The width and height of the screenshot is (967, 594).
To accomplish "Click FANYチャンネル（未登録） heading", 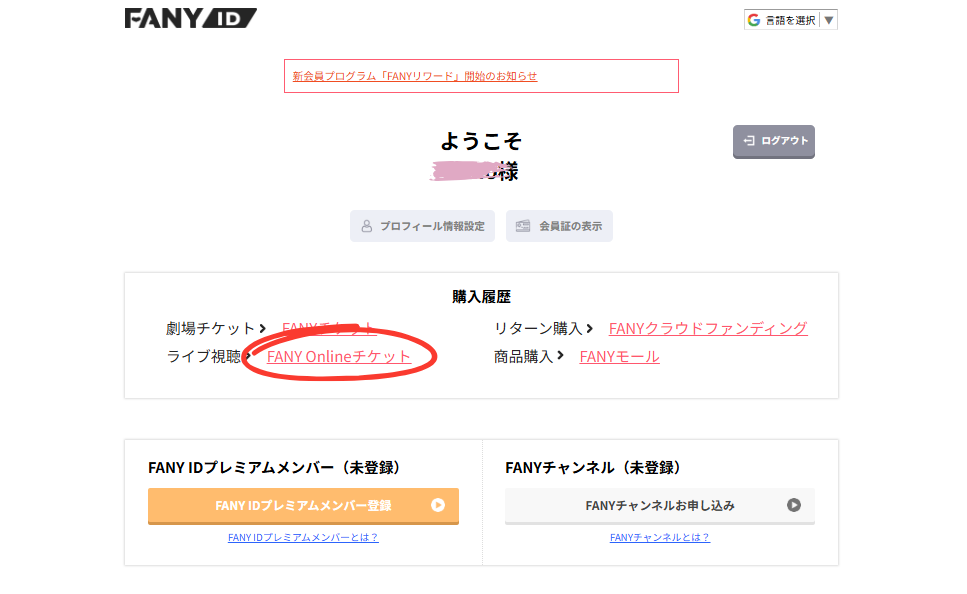I will click(x=593, y=468).
